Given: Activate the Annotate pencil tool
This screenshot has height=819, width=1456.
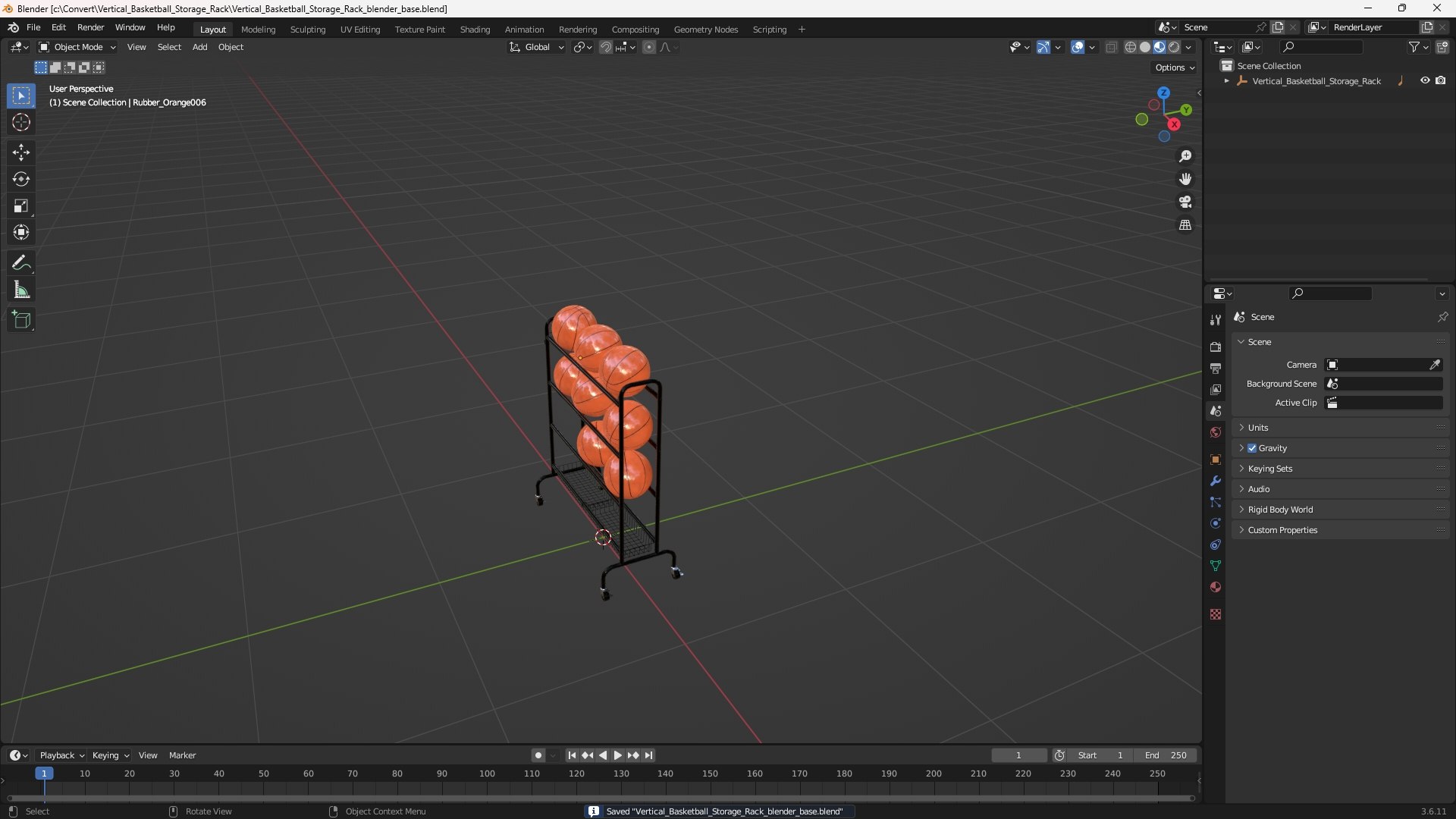Looking at the screenshot, I should tap(20, 263).
